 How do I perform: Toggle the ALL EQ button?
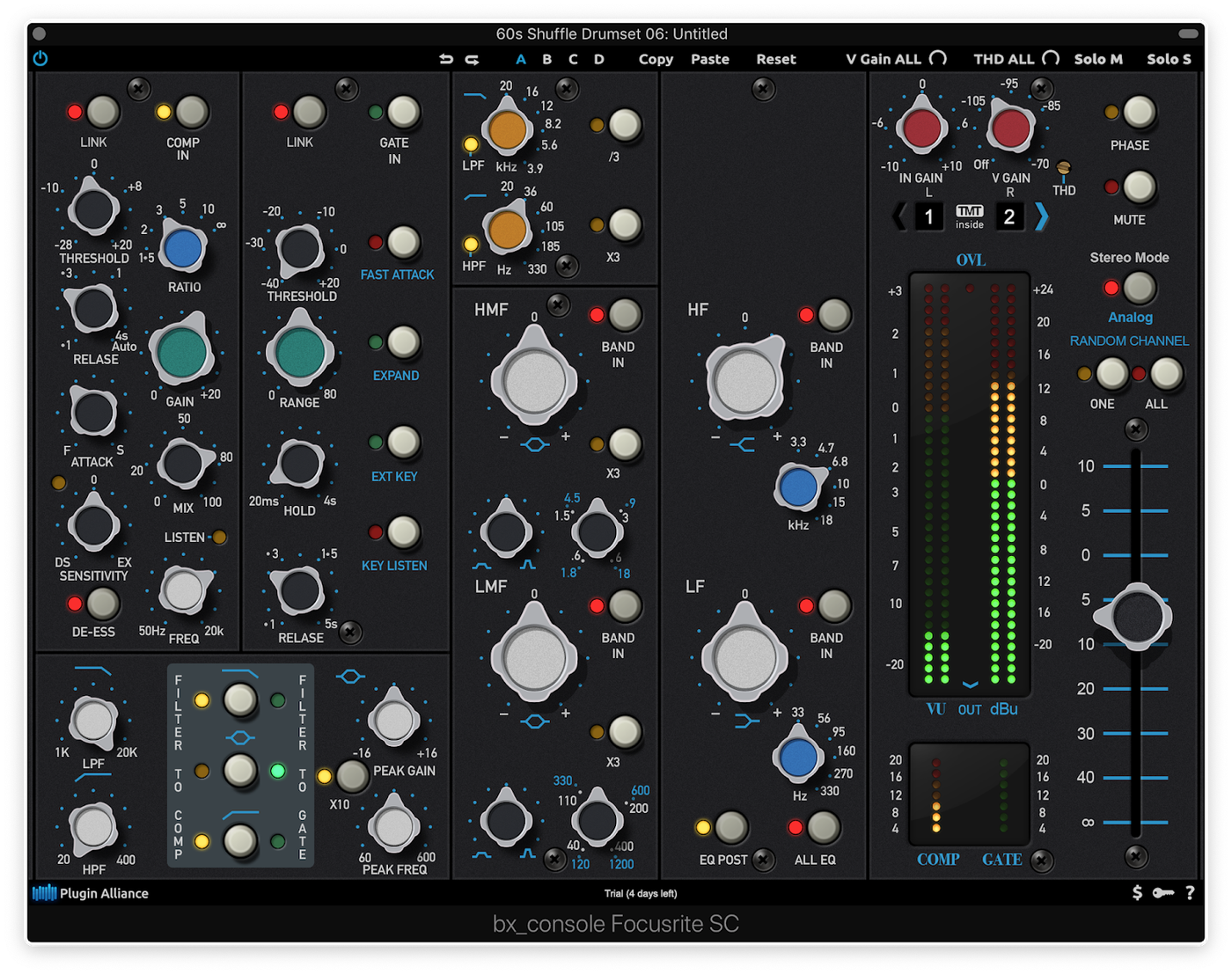823,827
